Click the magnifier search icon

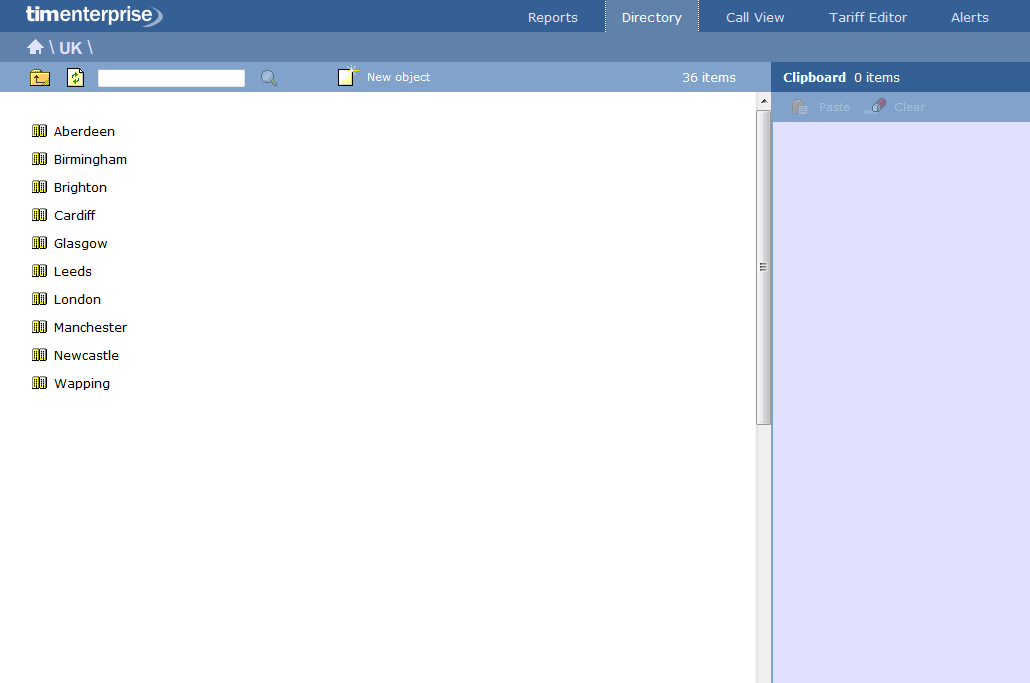point(269,78)
